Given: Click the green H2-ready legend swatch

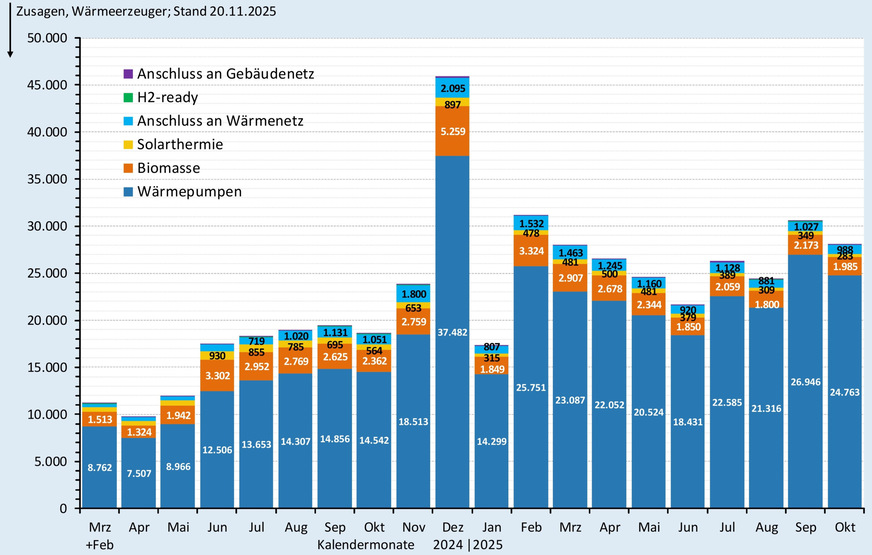Looking at the screenshot, I should click(x=127, y=97).
